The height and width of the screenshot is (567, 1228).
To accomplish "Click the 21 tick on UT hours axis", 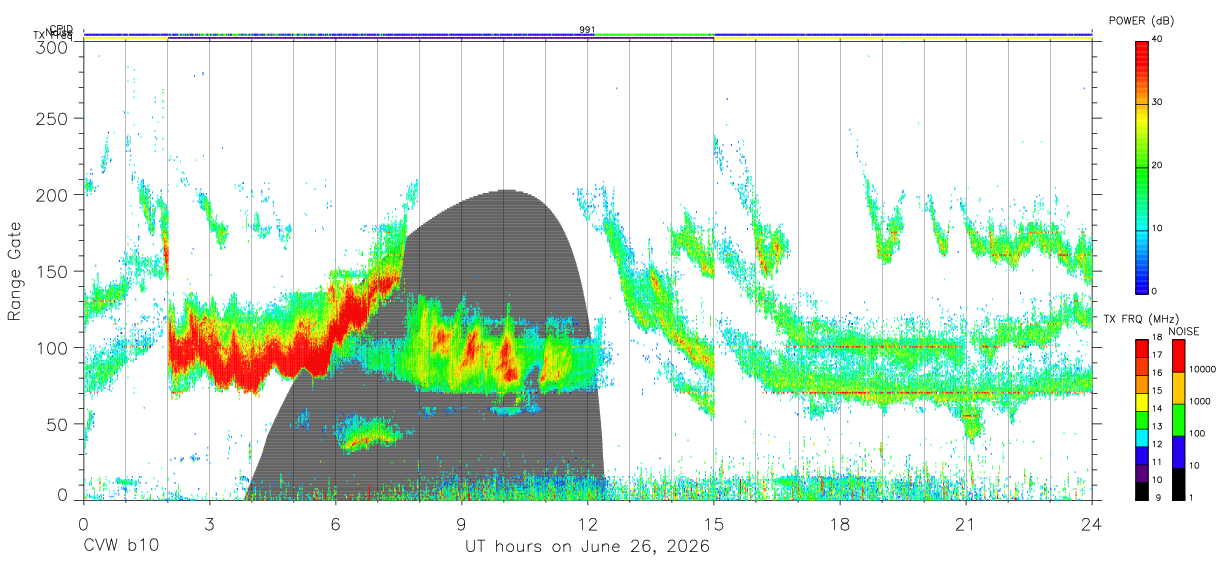I will pos(966,523).
